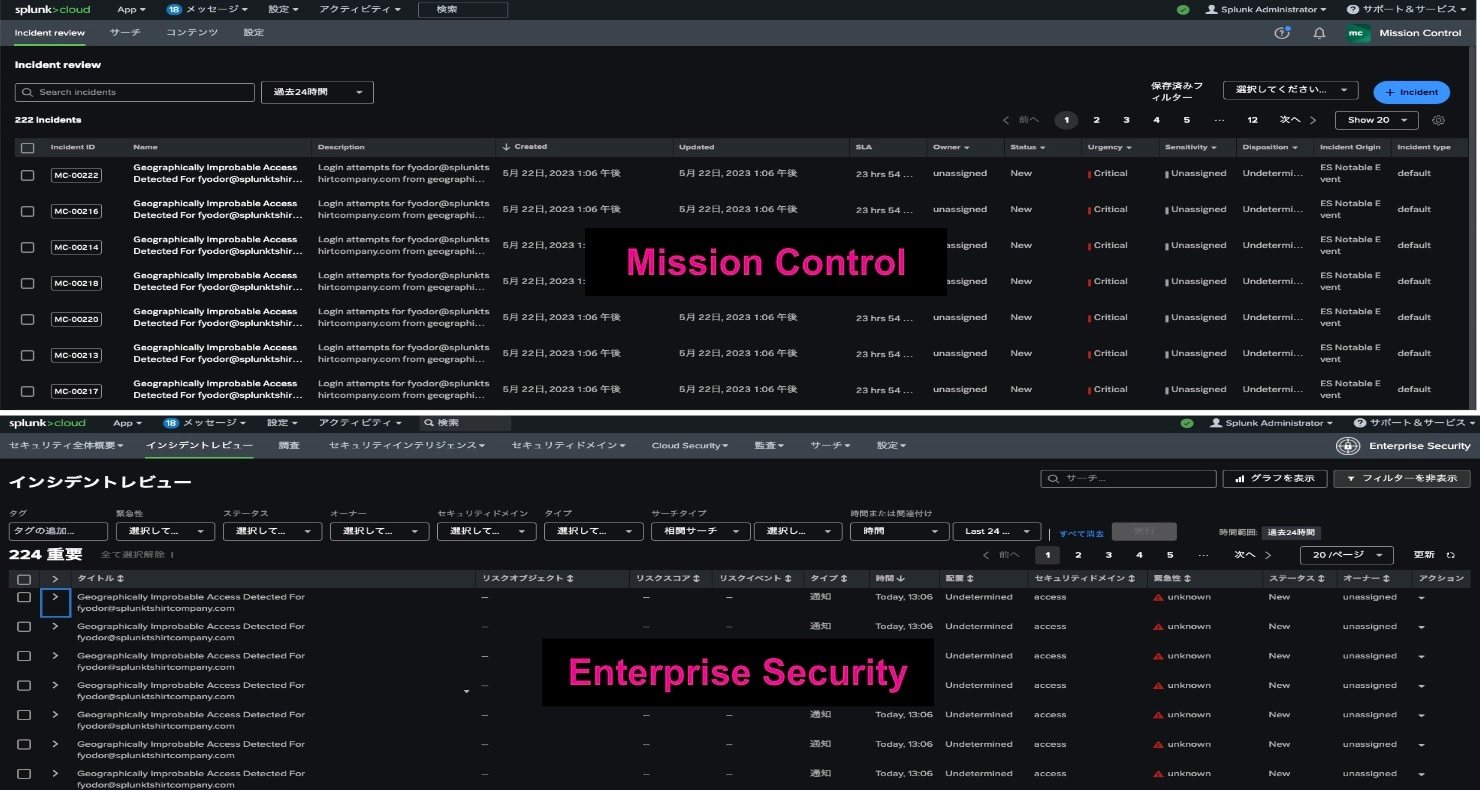
Task: Check the box for incident MC-00214
Action: point(28,247)
